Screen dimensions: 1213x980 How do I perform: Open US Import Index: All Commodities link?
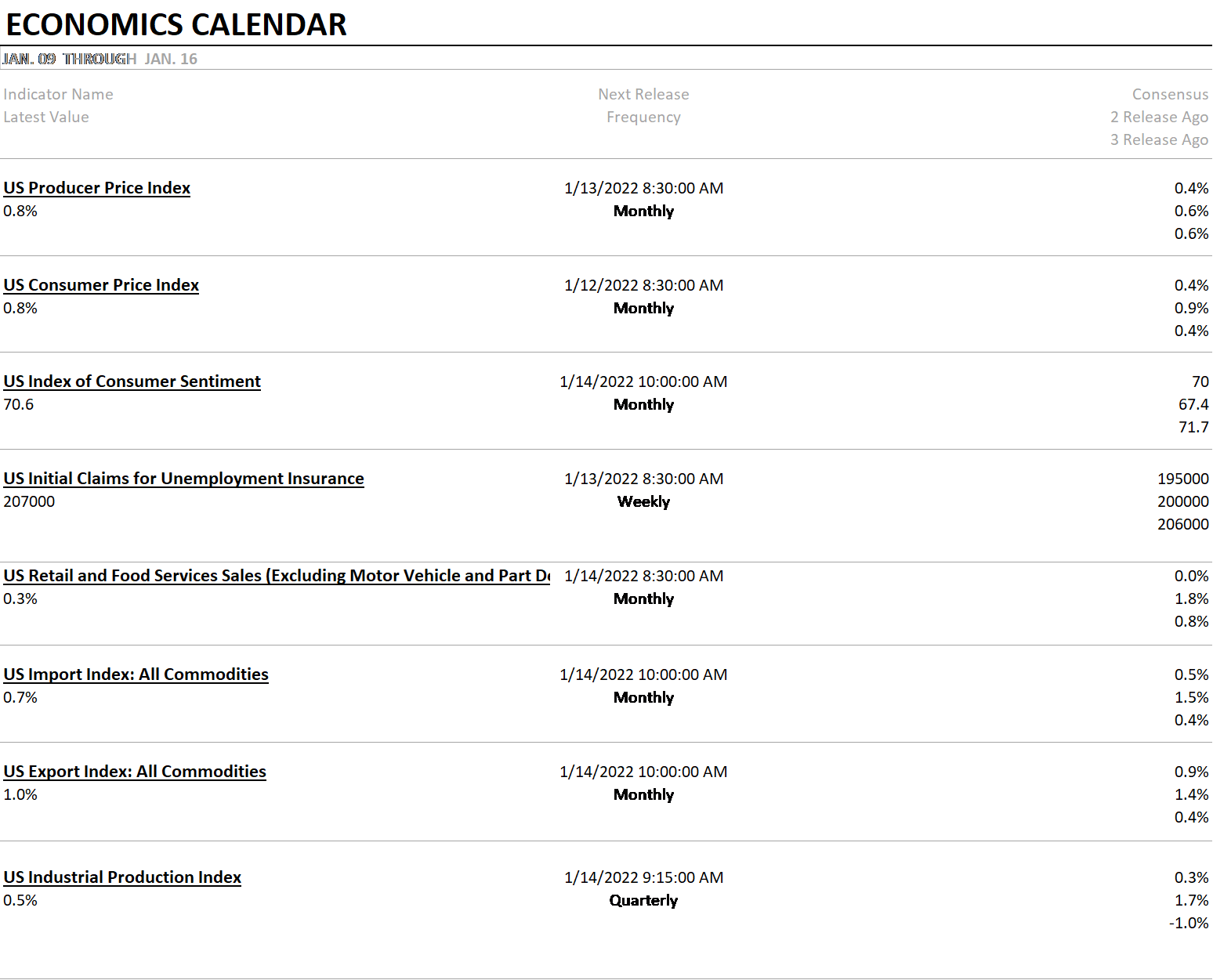[x=136, y=674]
